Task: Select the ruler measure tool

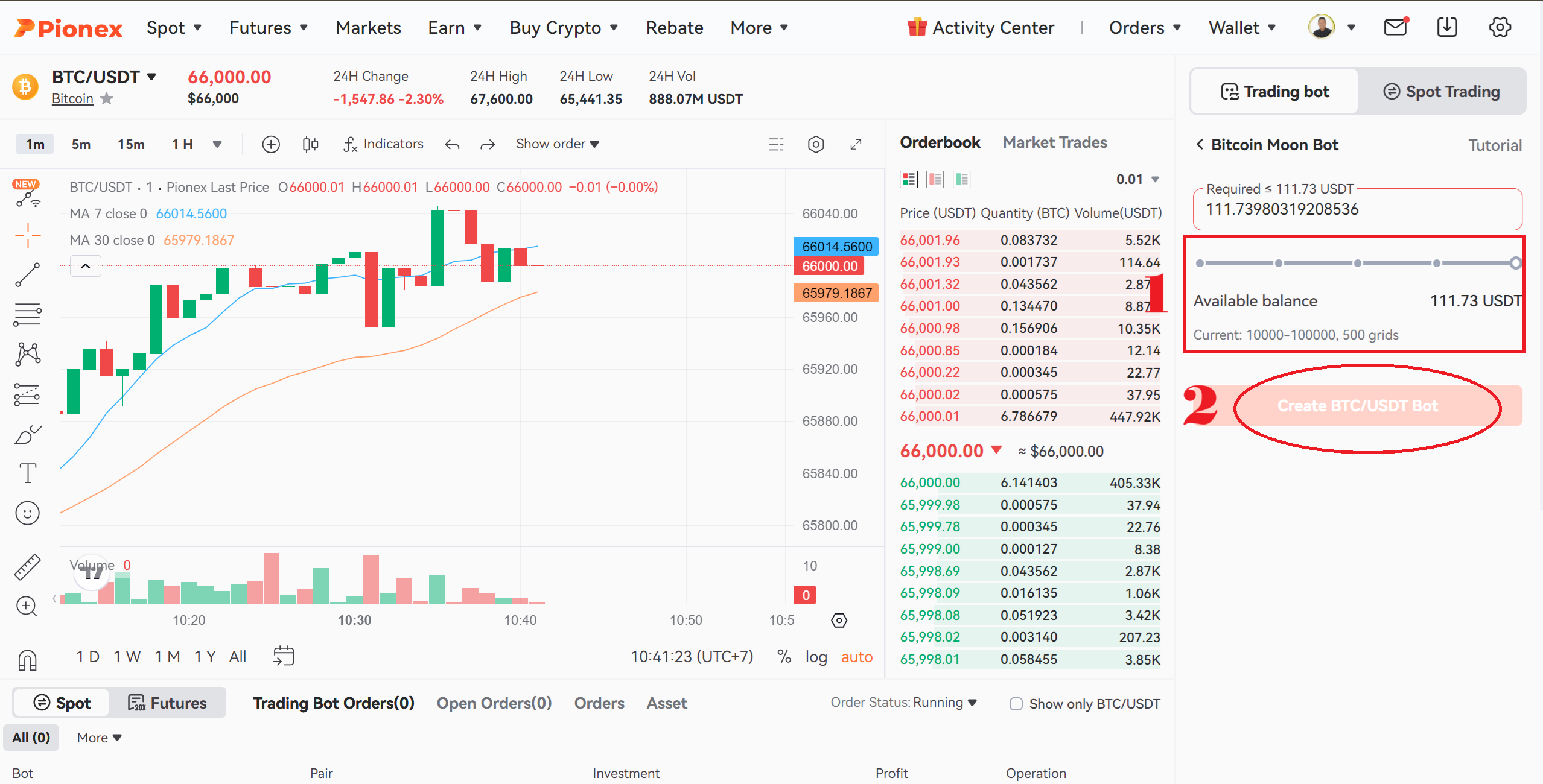Action: pyautogui.click(x=28, y=567)
